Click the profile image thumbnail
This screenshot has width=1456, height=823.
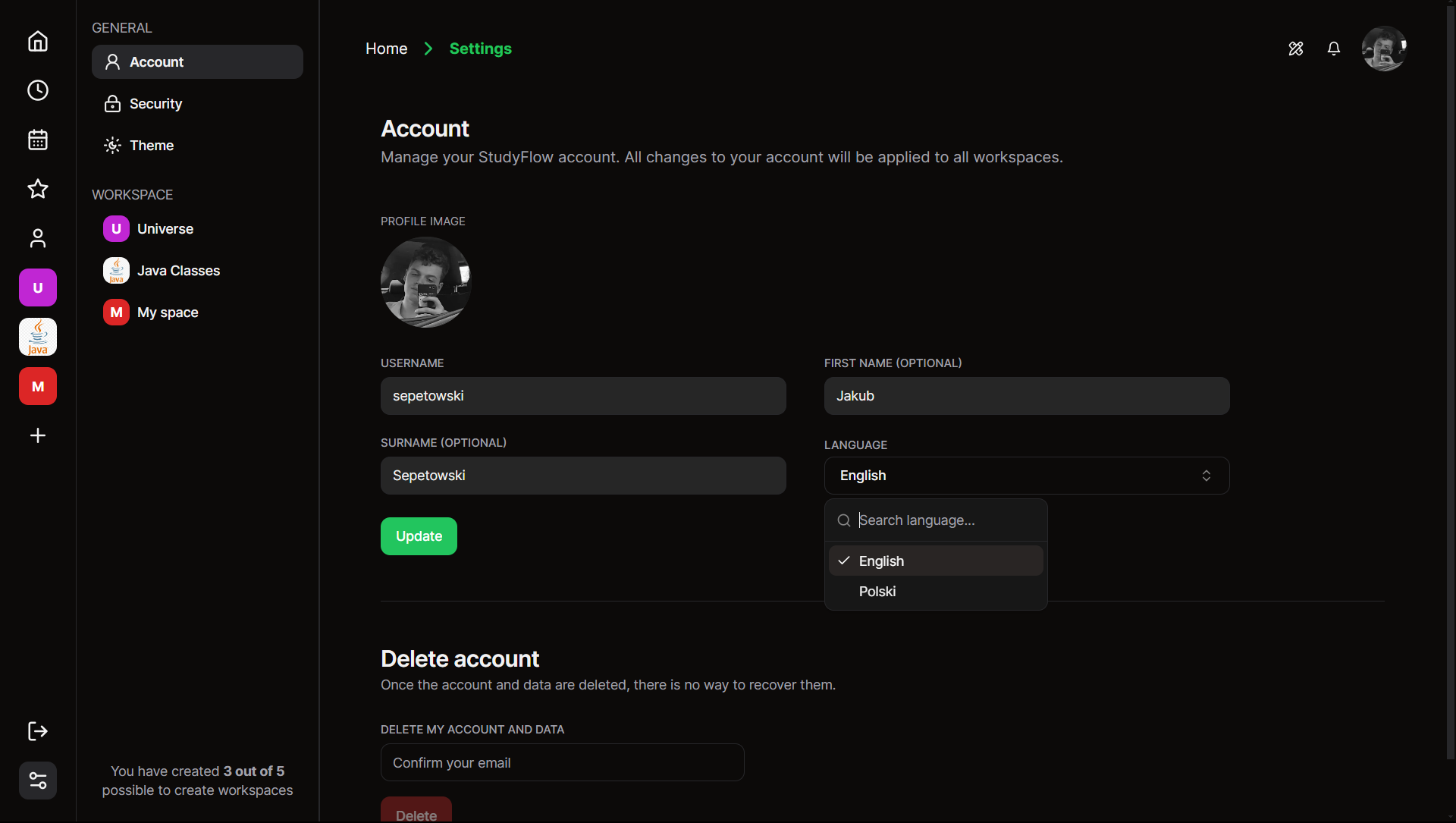(425, 282)
